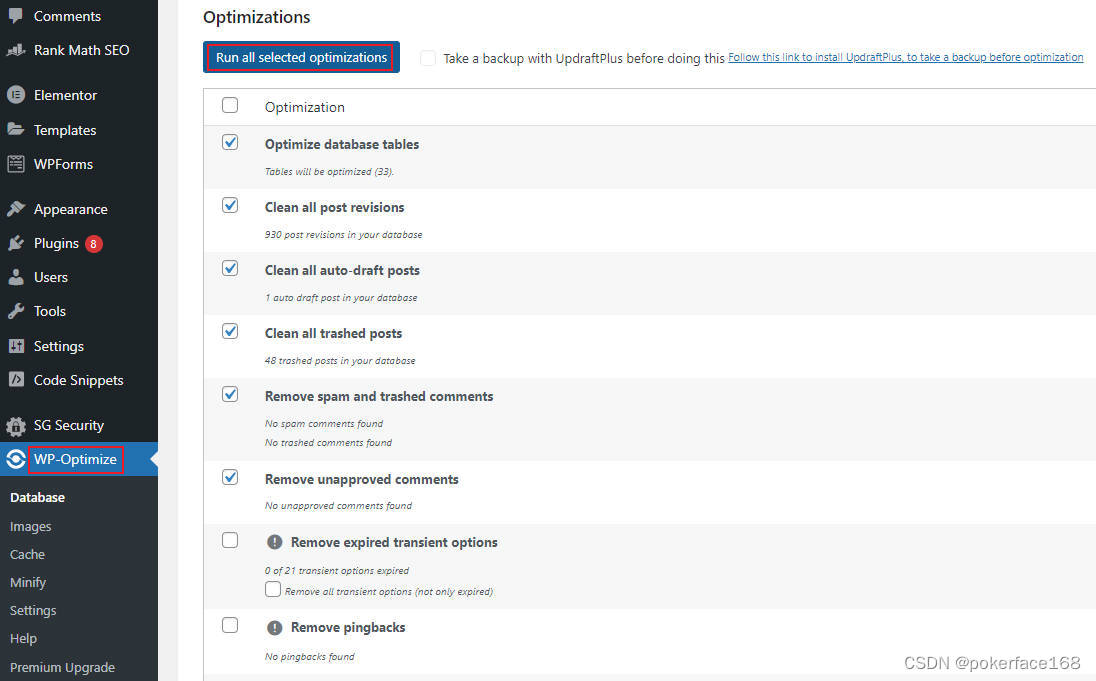Image resolution: width=1096 pixels, height=681 pixels.
Task: Click the Plugins plug icon
Action: pos(16,243)
